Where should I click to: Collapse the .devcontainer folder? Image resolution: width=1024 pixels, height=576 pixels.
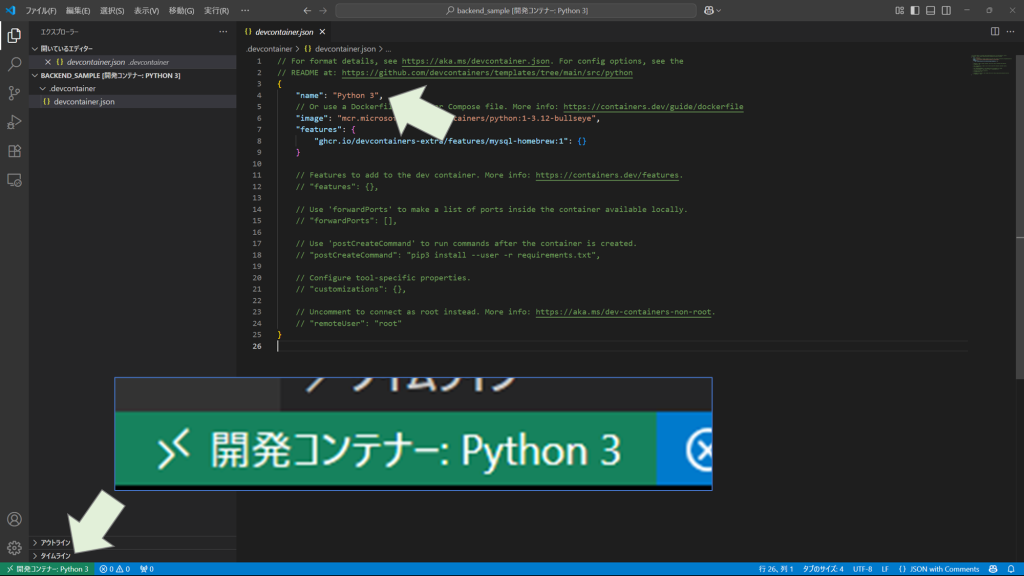pos(43,89)
